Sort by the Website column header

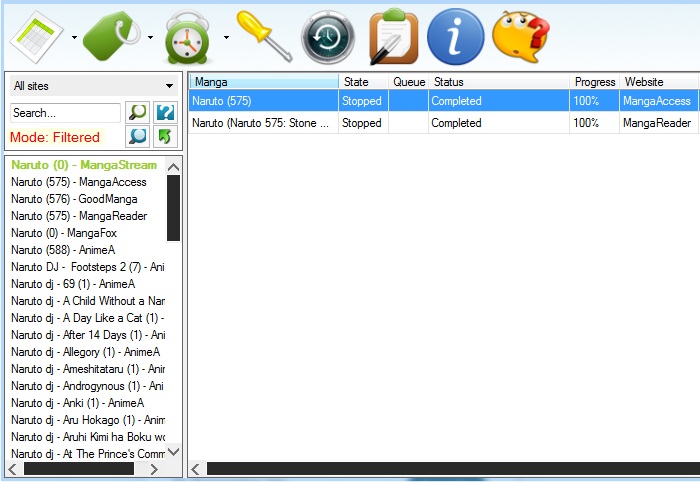pyautogui.click(x=659, y=82)
